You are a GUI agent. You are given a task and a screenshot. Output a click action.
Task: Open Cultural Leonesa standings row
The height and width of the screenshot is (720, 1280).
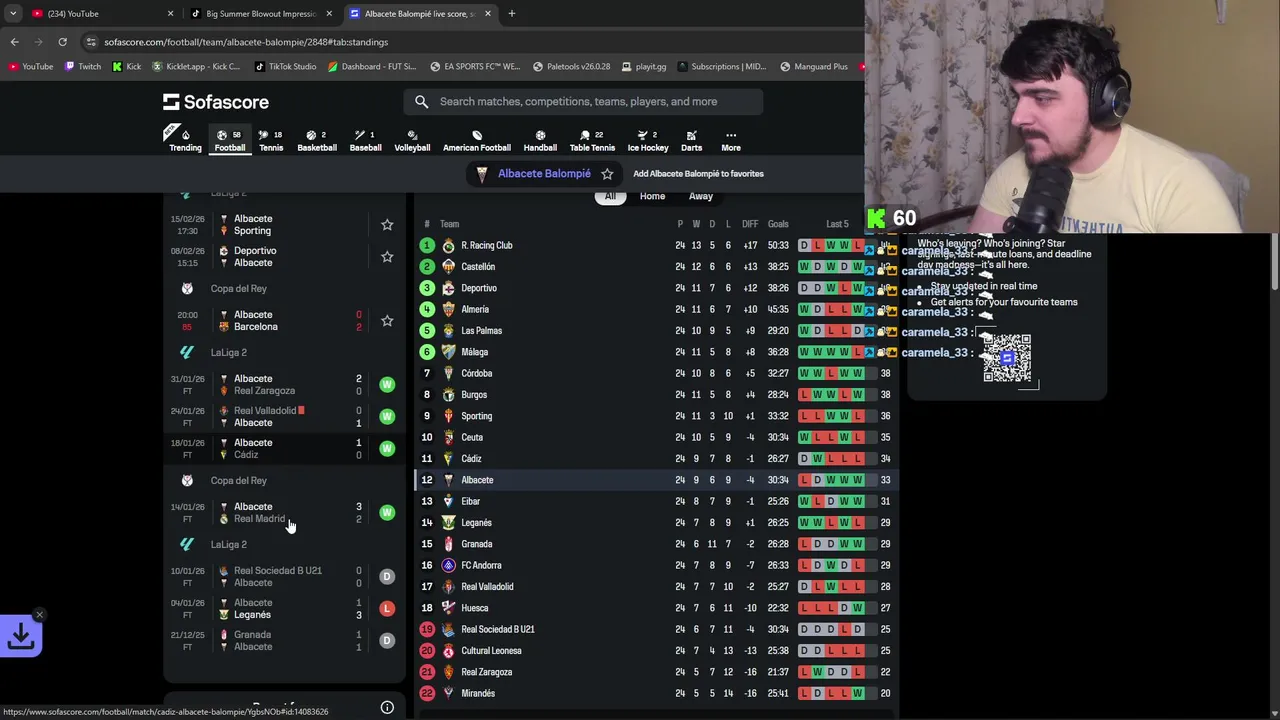point(657,651)
